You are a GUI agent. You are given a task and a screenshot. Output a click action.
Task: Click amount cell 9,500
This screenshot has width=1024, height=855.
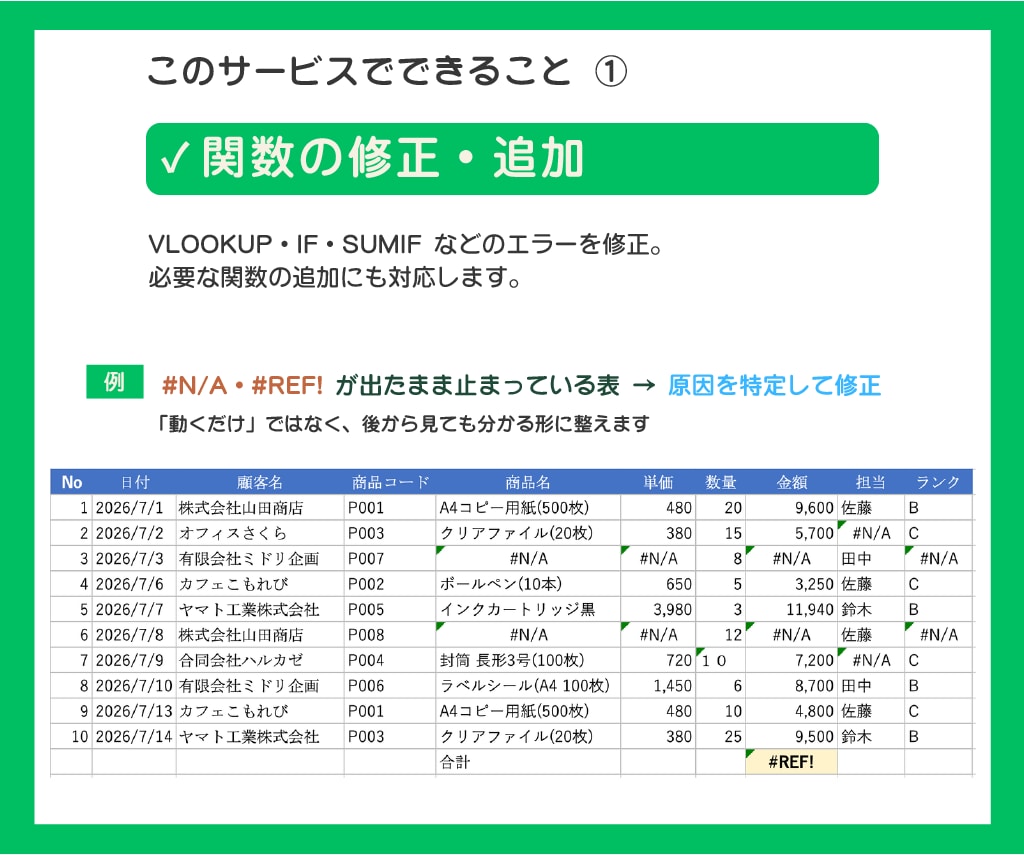pos(792,737)
